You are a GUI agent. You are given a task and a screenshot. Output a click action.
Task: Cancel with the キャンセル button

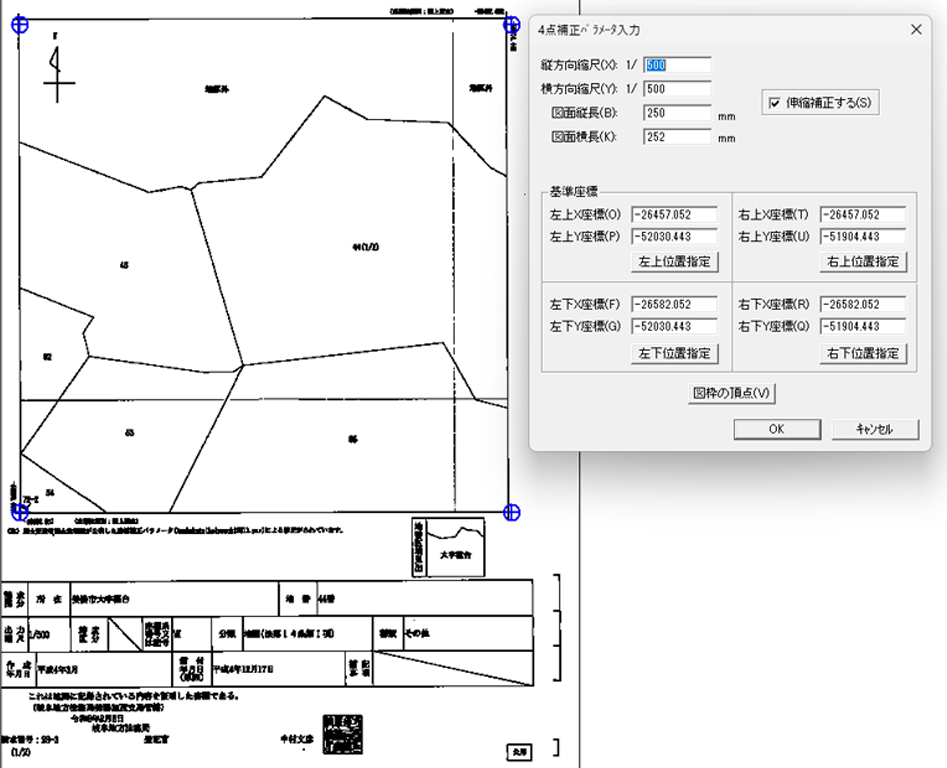tap(875, 429)
